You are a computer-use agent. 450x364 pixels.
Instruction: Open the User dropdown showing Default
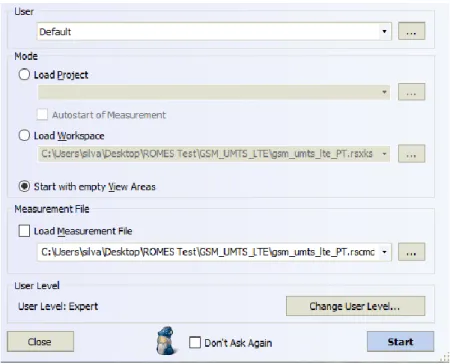(214, 32)
